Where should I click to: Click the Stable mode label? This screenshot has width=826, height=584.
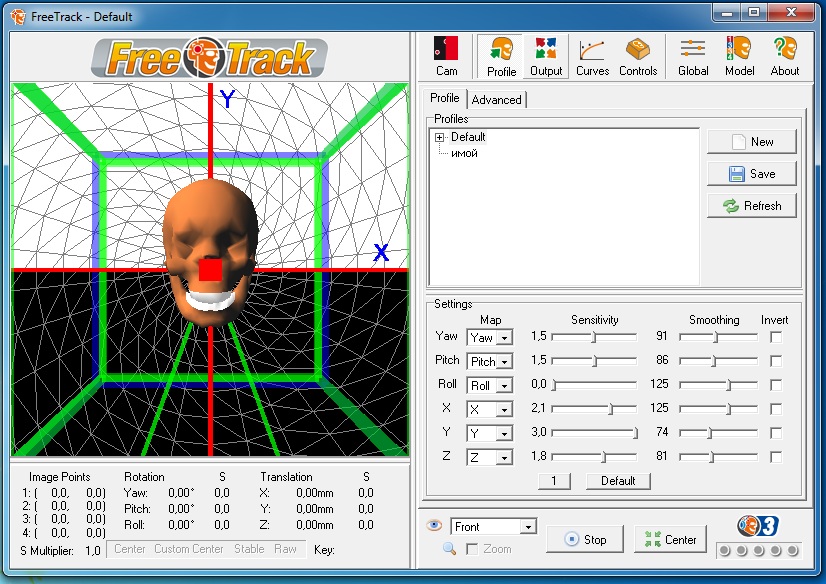point(249,549)
